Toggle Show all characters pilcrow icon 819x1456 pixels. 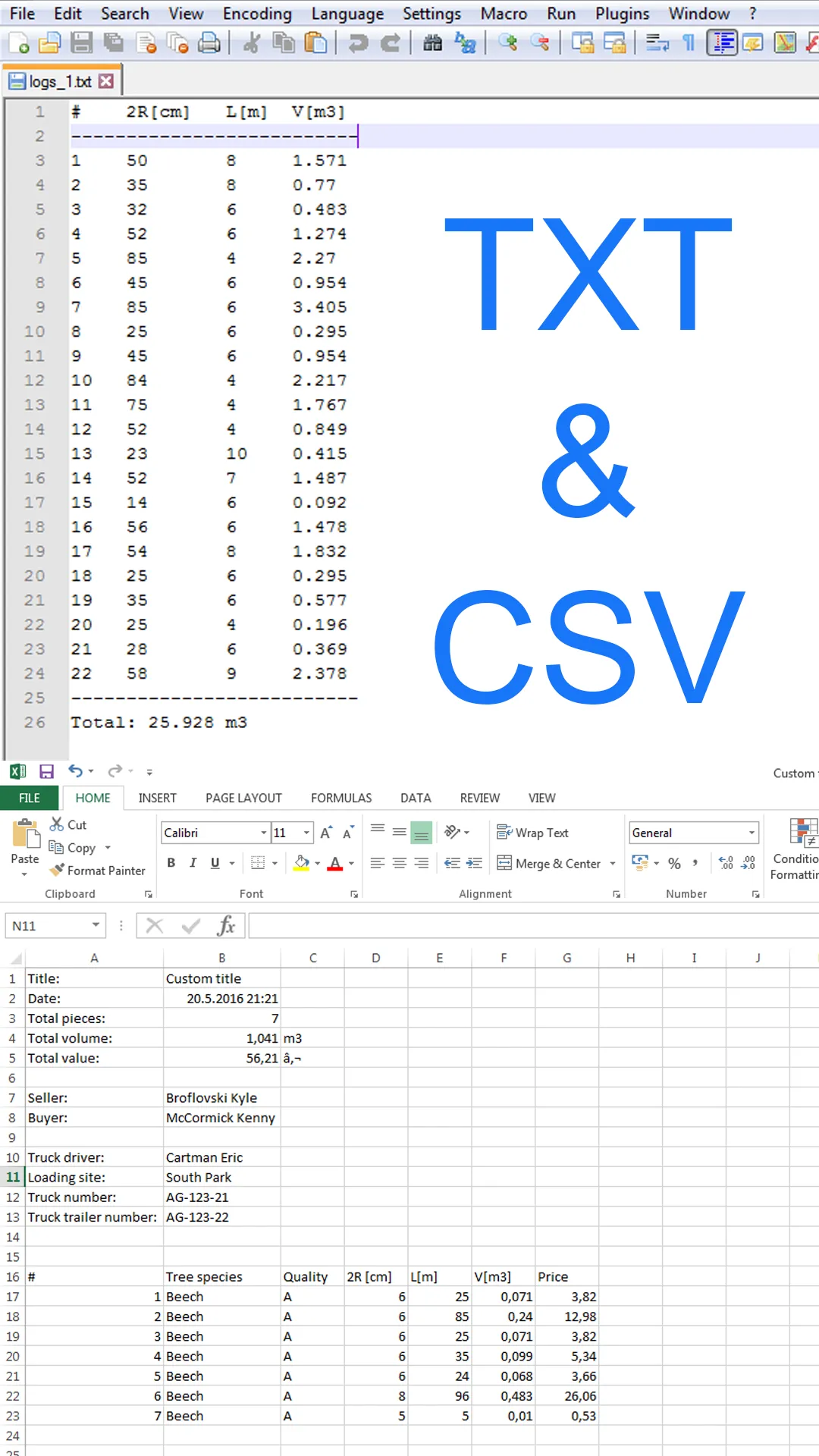point(689,43)
